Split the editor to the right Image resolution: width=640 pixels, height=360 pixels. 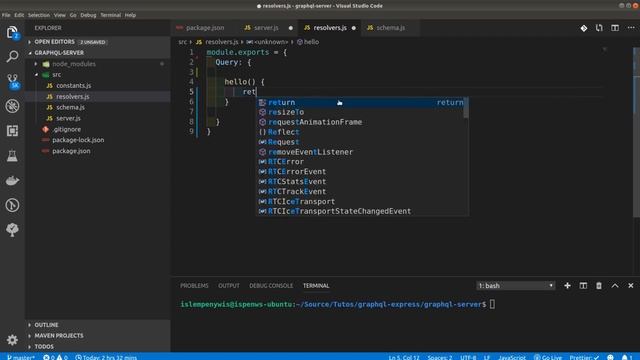point(615,28)
